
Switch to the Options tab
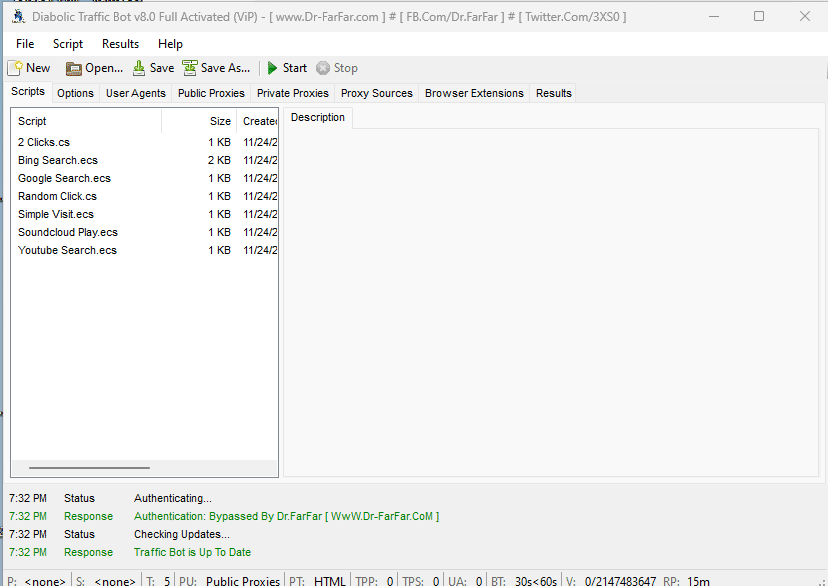pyautogui.click(x=75, y=93)
